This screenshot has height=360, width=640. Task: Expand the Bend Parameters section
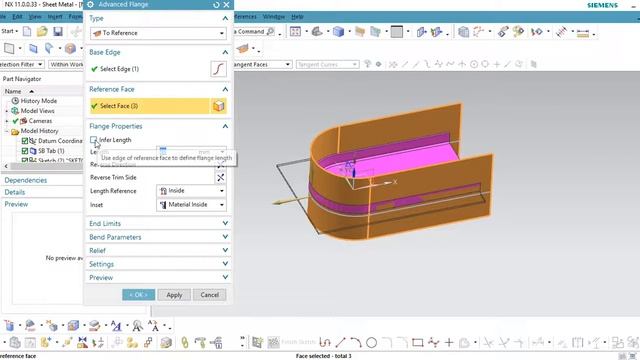pos(158,237)
